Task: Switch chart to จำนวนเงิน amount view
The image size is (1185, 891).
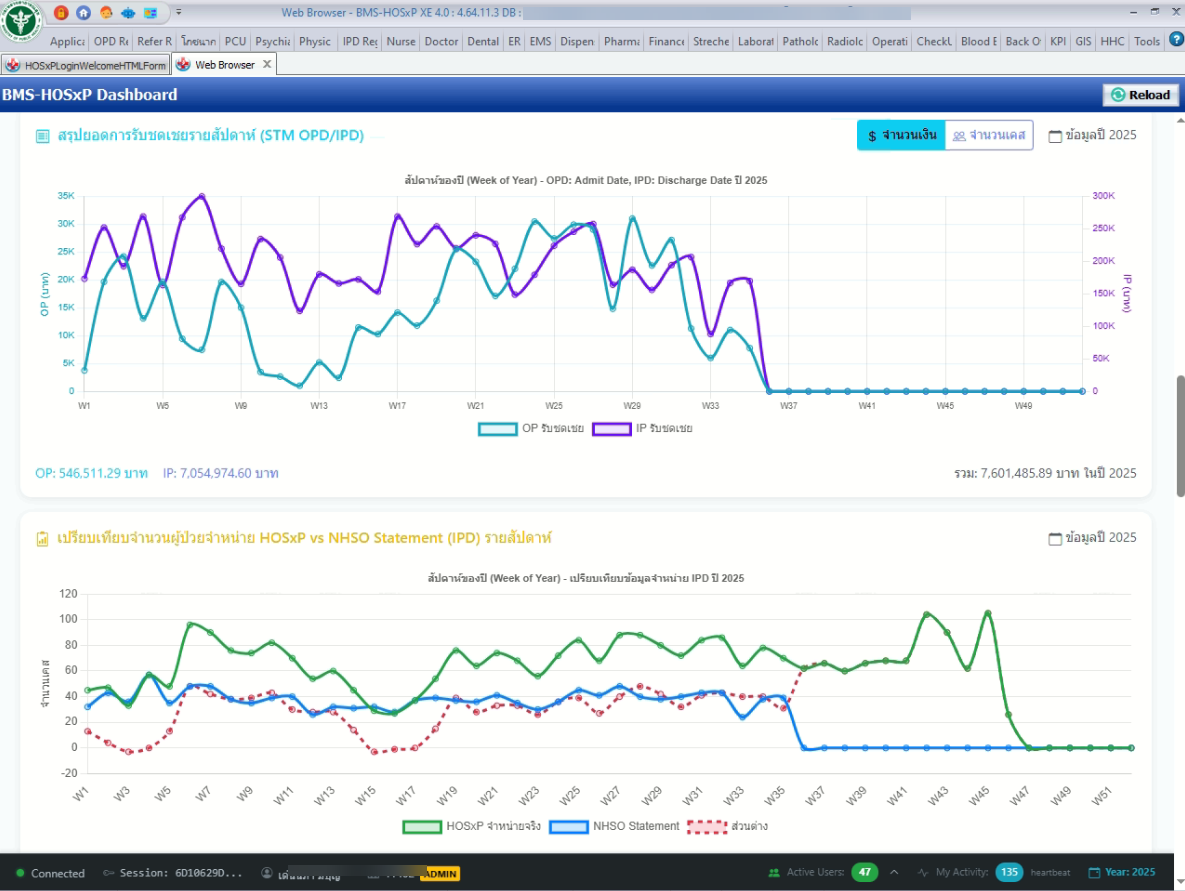Action: coord(901,136)
